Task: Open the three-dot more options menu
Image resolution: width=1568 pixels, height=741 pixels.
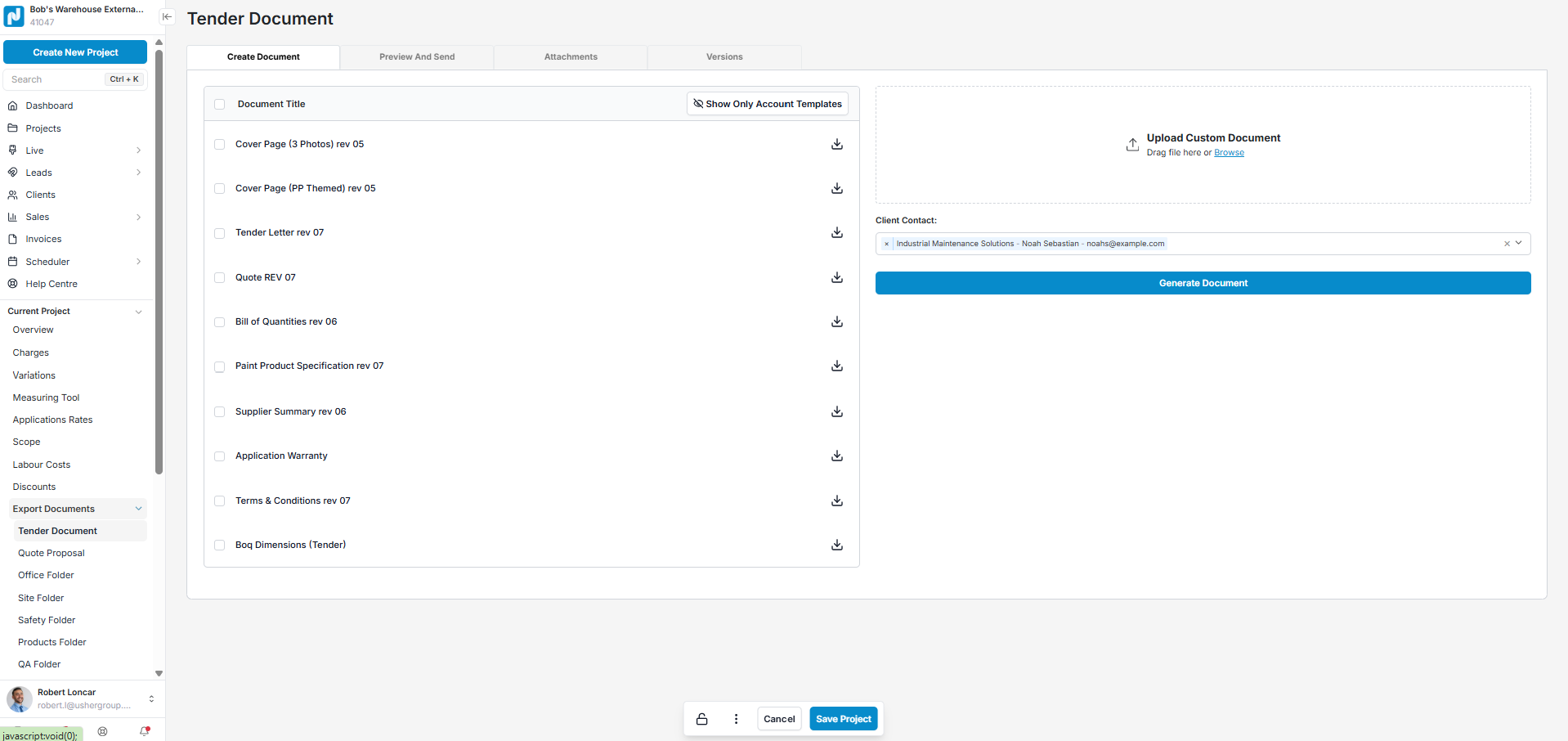Action: (736, 719)
